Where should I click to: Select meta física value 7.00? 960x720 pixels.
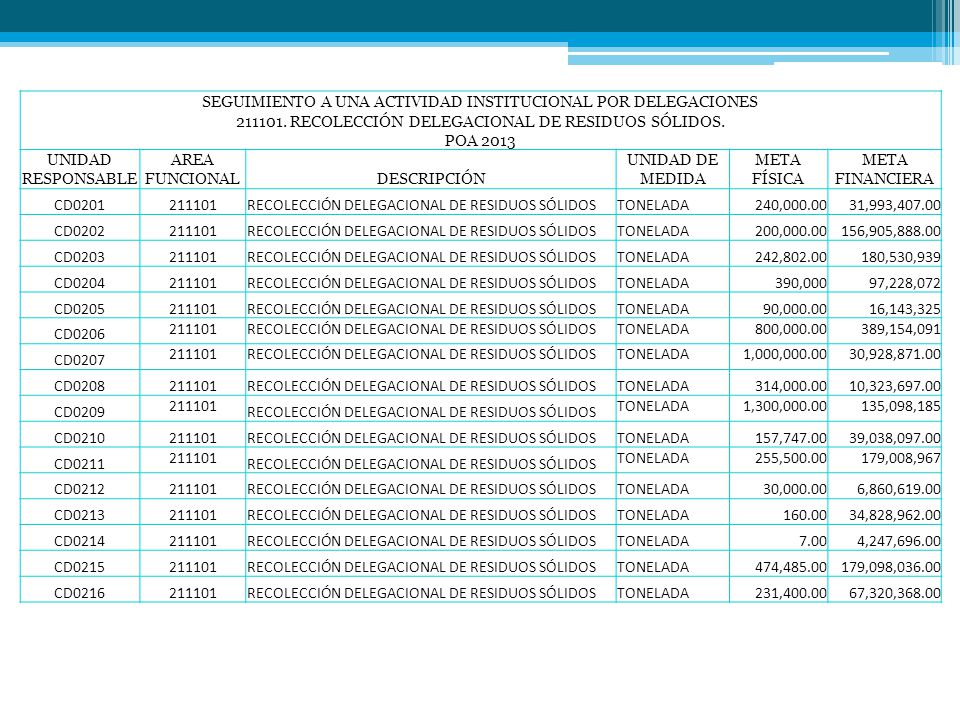[812, 541]
